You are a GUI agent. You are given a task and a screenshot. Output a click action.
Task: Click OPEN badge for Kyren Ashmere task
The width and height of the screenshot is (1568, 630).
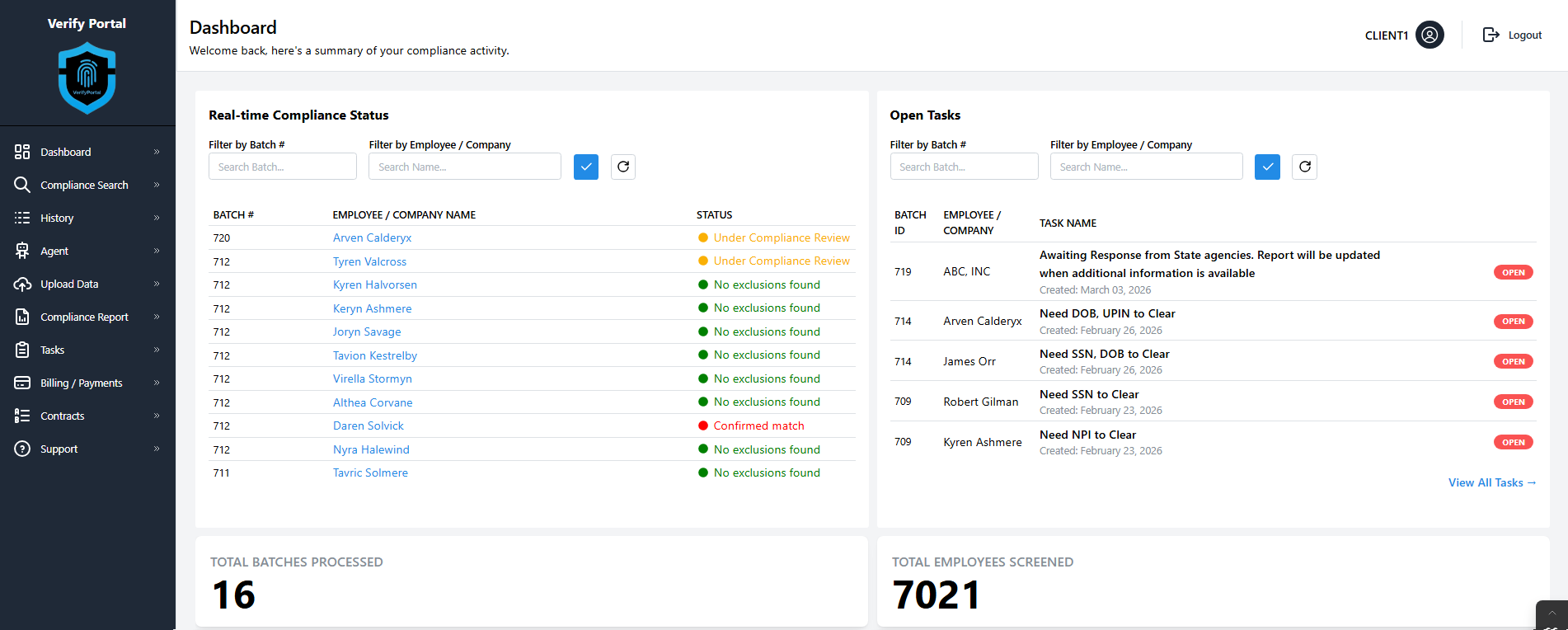[1514, 442]
